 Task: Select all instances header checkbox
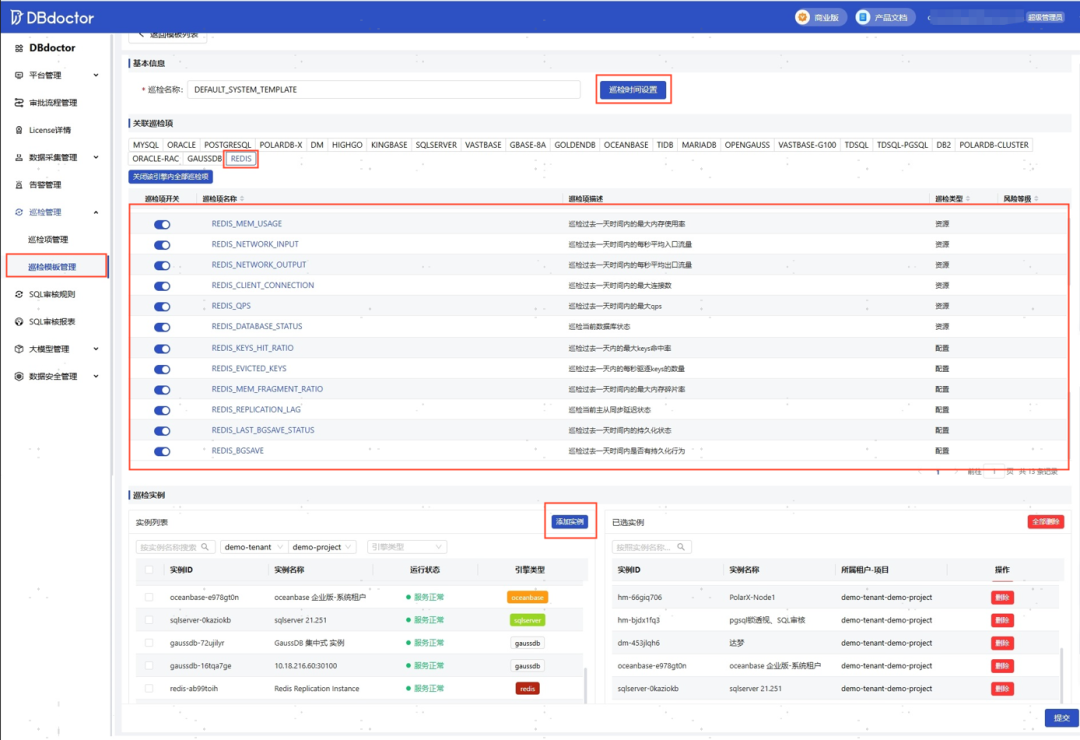click(149, 570)
